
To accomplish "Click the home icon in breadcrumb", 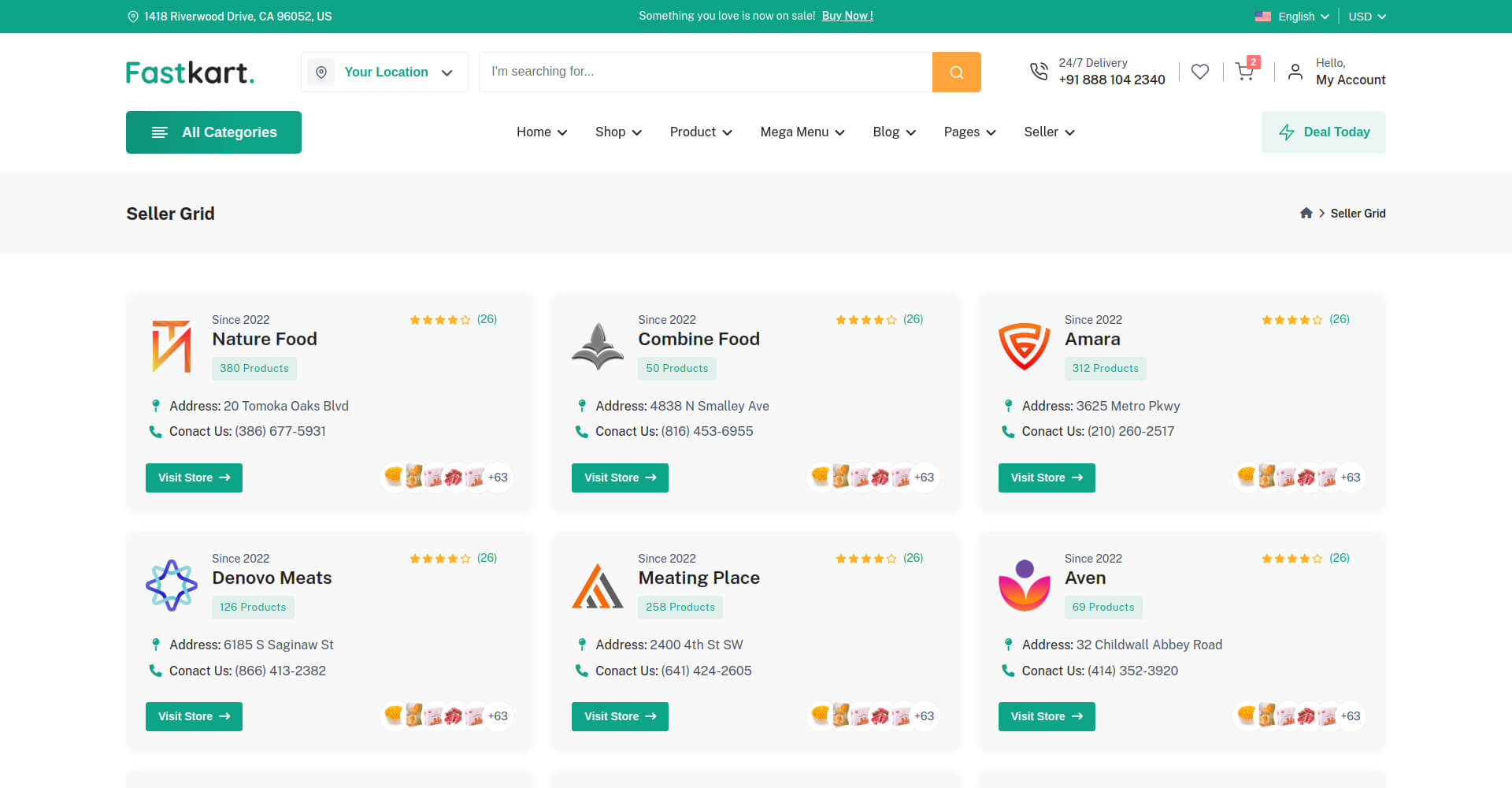I will pyautogui.click(x=1306, y=214).
